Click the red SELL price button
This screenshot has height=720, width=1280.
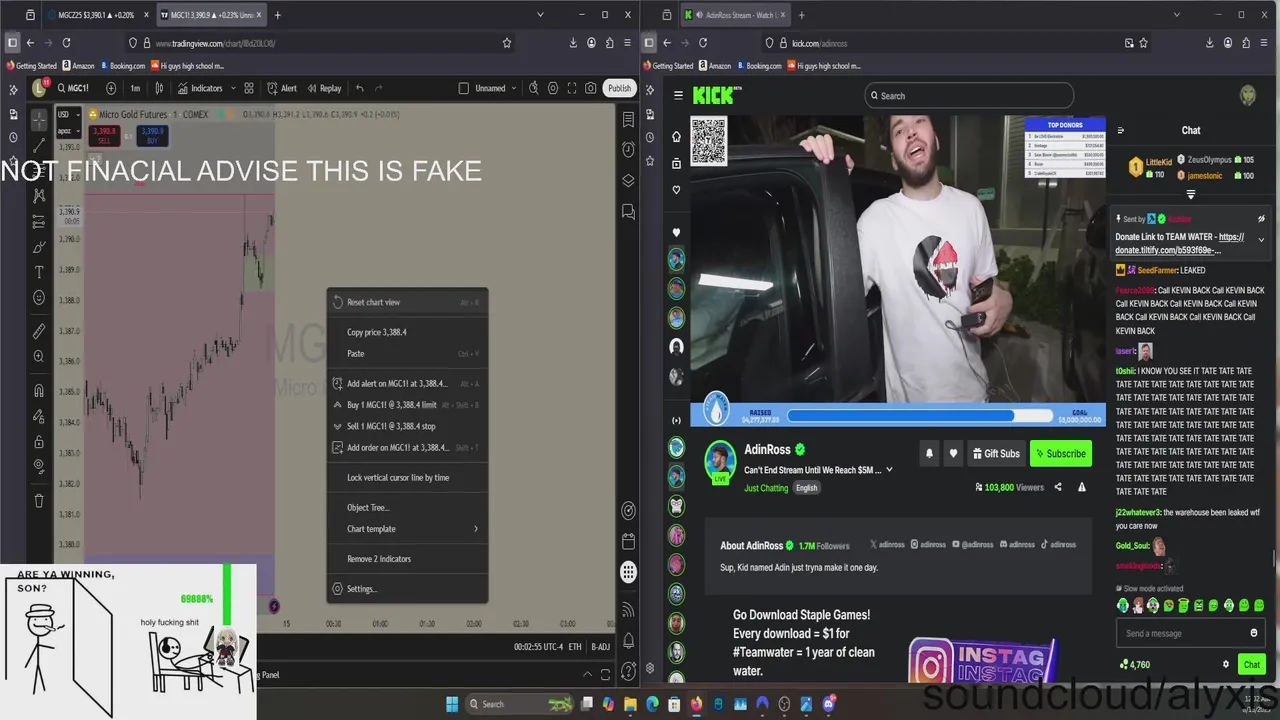(104, 135)
